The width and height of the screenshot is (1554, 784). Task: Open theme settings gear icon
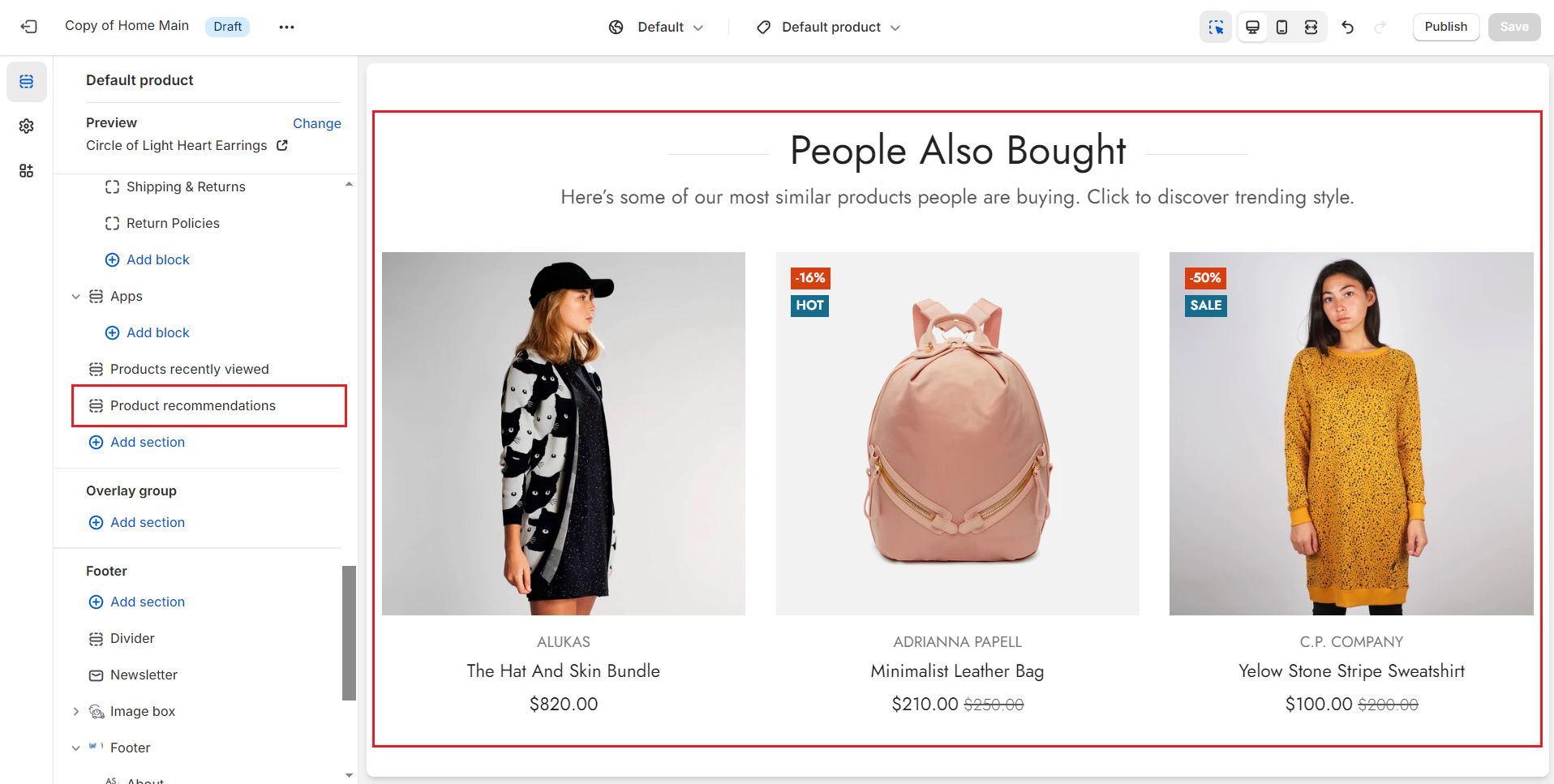pyautogui.click(x=27, y=126)
